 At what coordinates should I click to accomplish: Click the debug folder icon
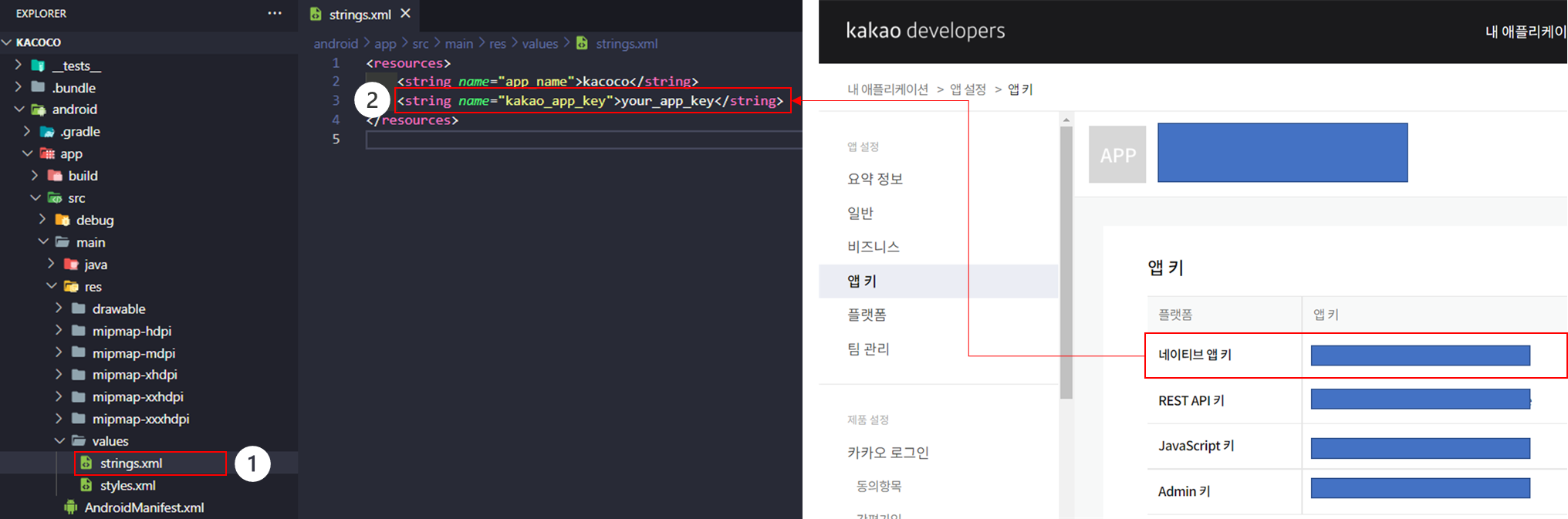(x=63, y=220)
